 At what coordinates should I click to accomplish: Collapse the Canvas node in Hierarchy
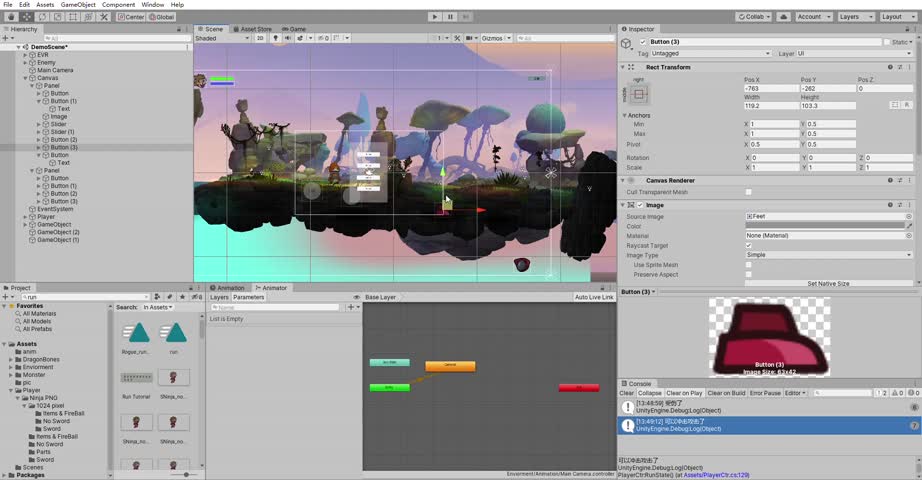coord(25,78)
